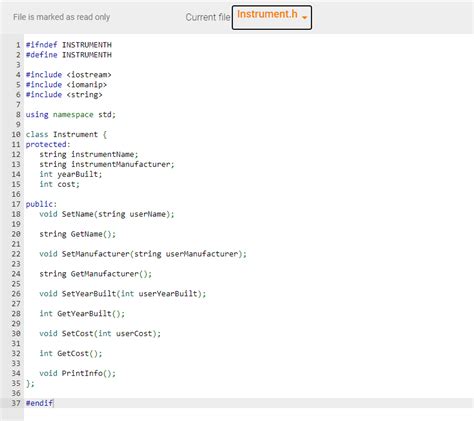Click the 'string instrumentManufacturer;' declaration
The image size is (474, 421).
pos(107,164)
